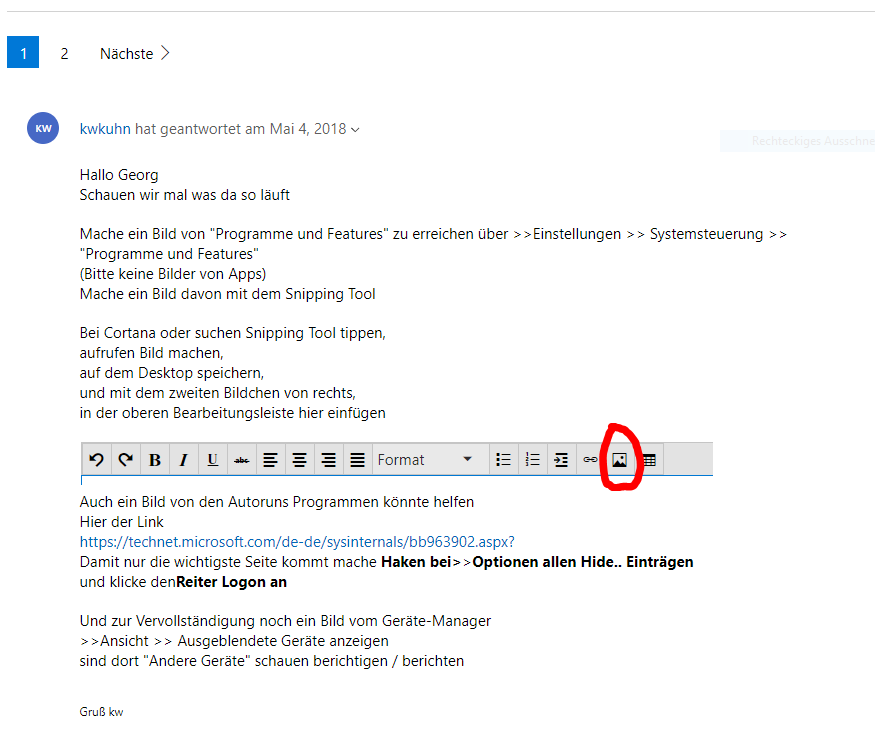The height and width of the screenshot is (738, 875).
Task: Click the chevron arrow beside Nächste
Action: coord(165,53)
